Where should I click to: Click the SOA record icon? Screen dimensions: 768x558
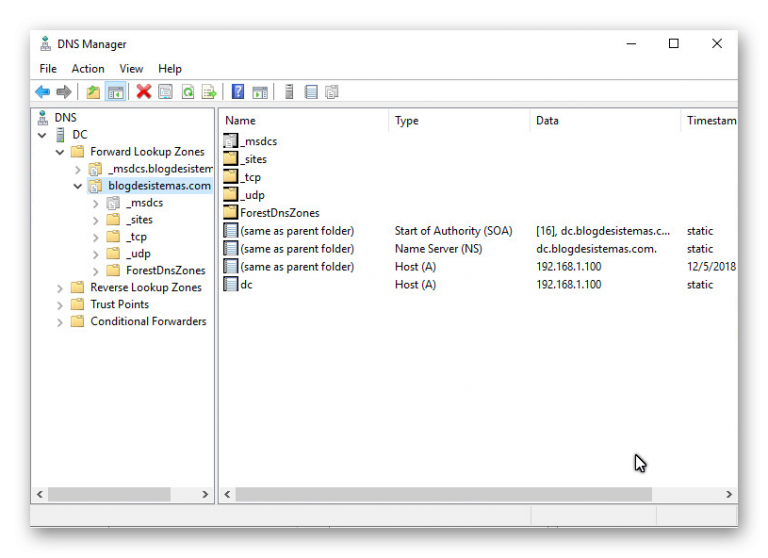(x=231, y=231)
